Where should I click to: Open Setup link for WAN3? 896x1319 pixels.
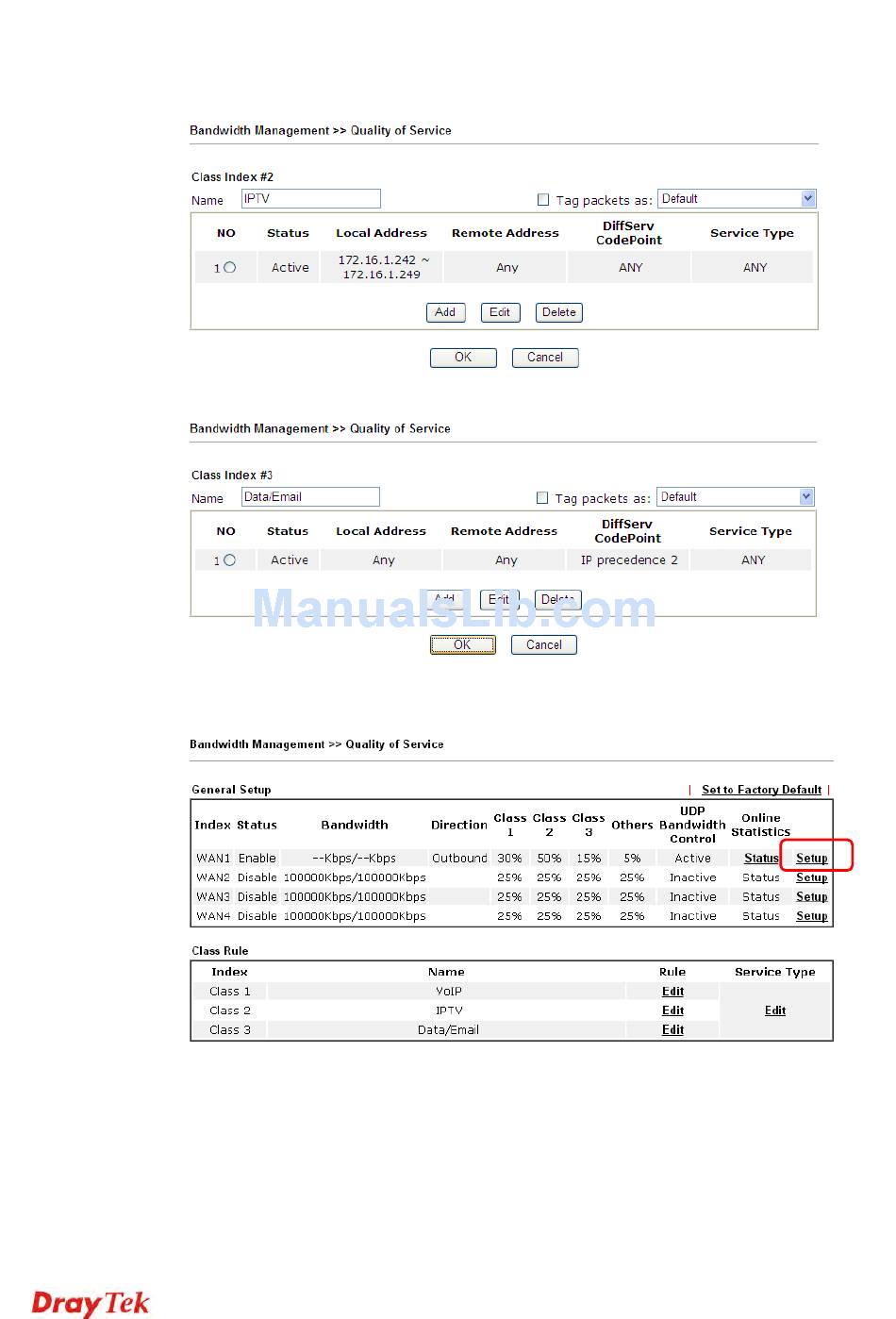coord(811,897)
